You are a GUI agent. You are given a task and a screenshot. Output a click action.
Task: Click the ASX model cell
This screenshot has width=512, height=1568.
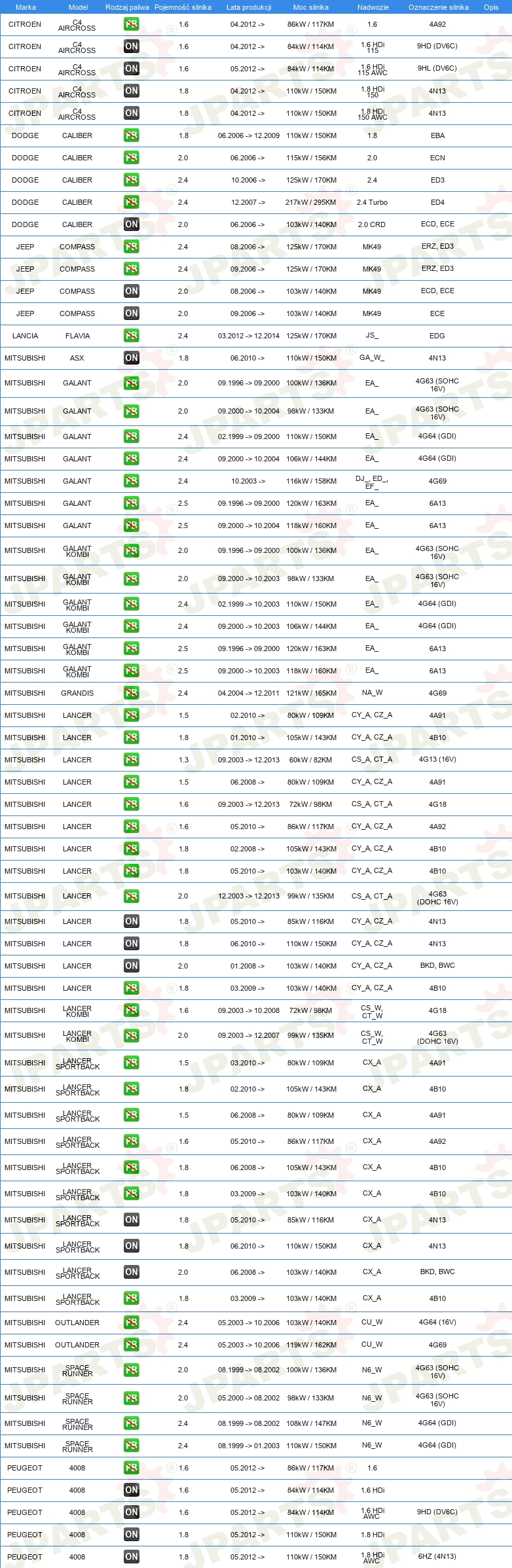tap(77, 358)
